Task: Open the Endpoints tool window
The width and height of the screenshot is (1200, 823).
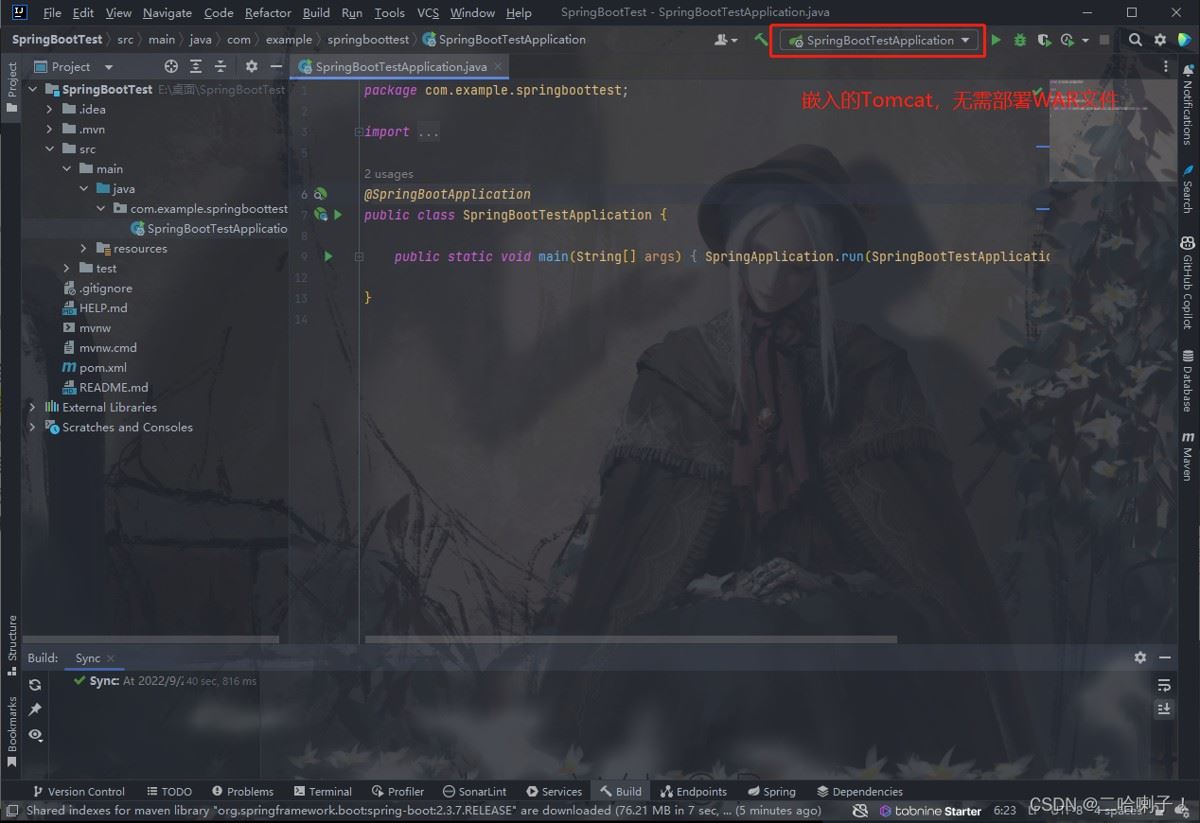Action: 693,791
